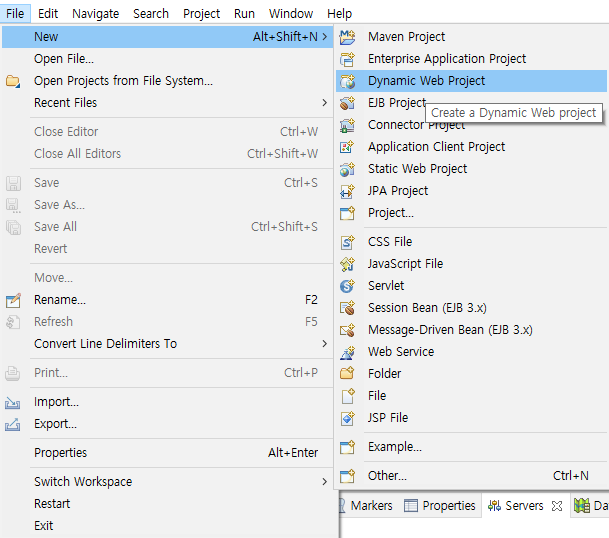Select Static Web Project entry
This screenshot has width=609, height=538.
(x=472, y=169)
